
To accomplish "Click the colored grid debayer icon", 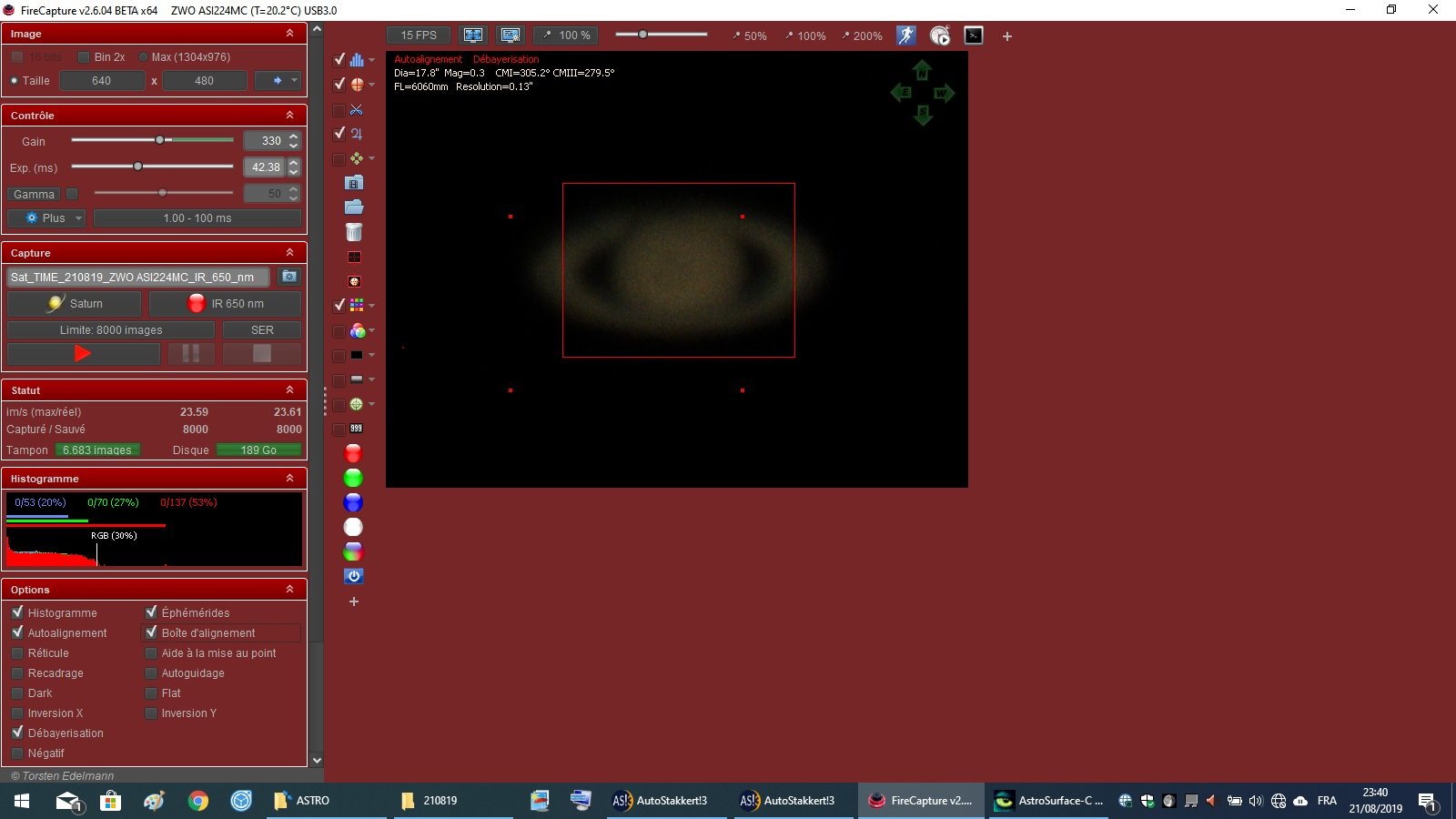I will coord(357,305).
